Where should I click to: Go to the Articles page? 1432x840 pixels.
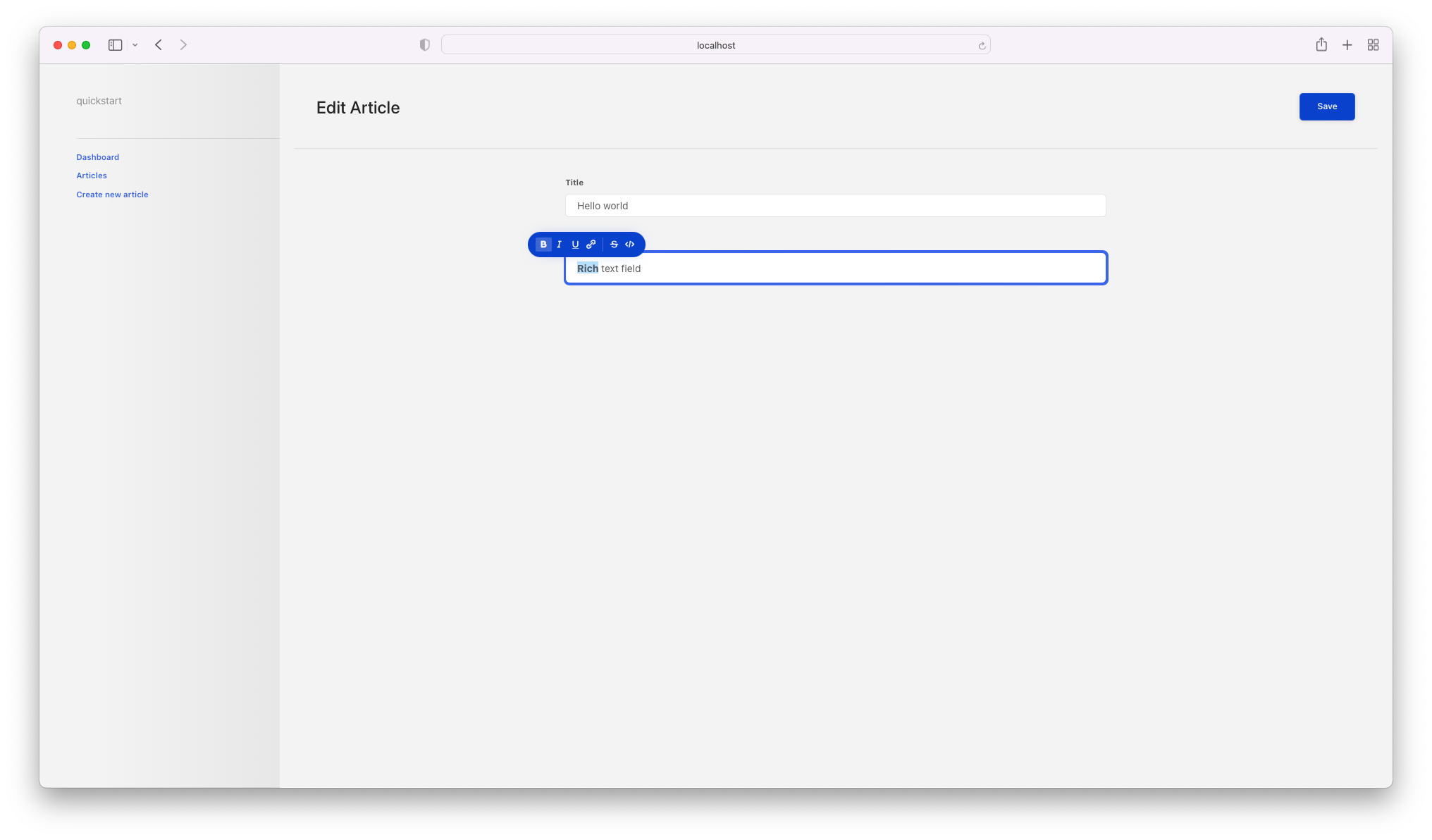92,175
